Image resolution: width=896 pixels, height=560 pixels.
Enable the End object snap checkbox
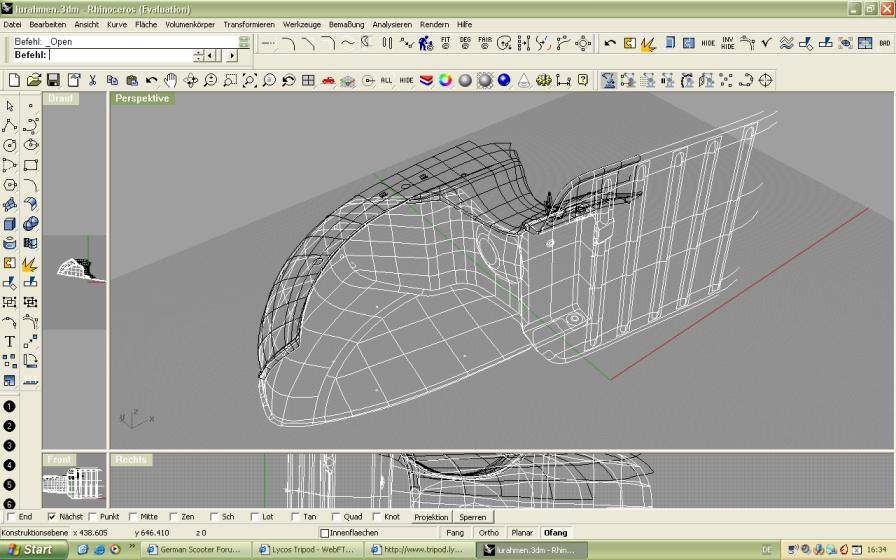pos(11,517)
